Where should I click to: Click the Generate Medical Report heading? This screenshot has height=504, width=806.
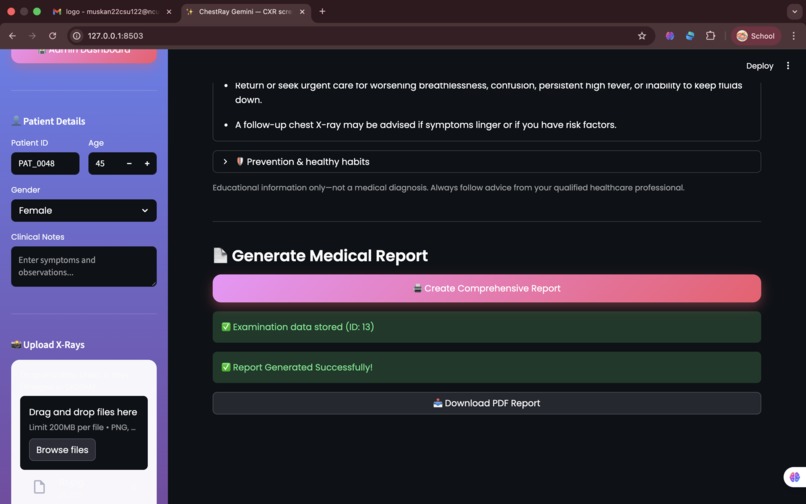320,256
